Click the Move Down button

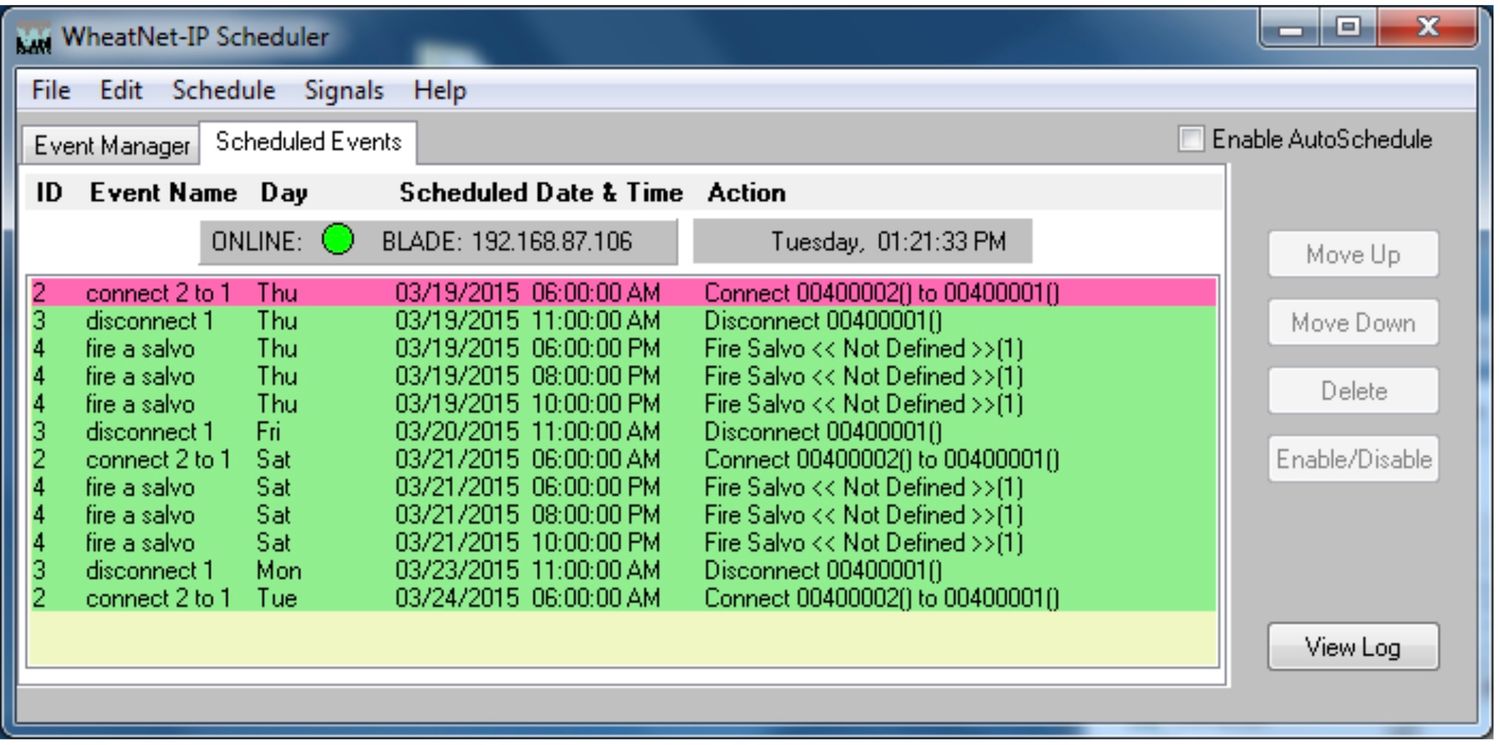1353,322
